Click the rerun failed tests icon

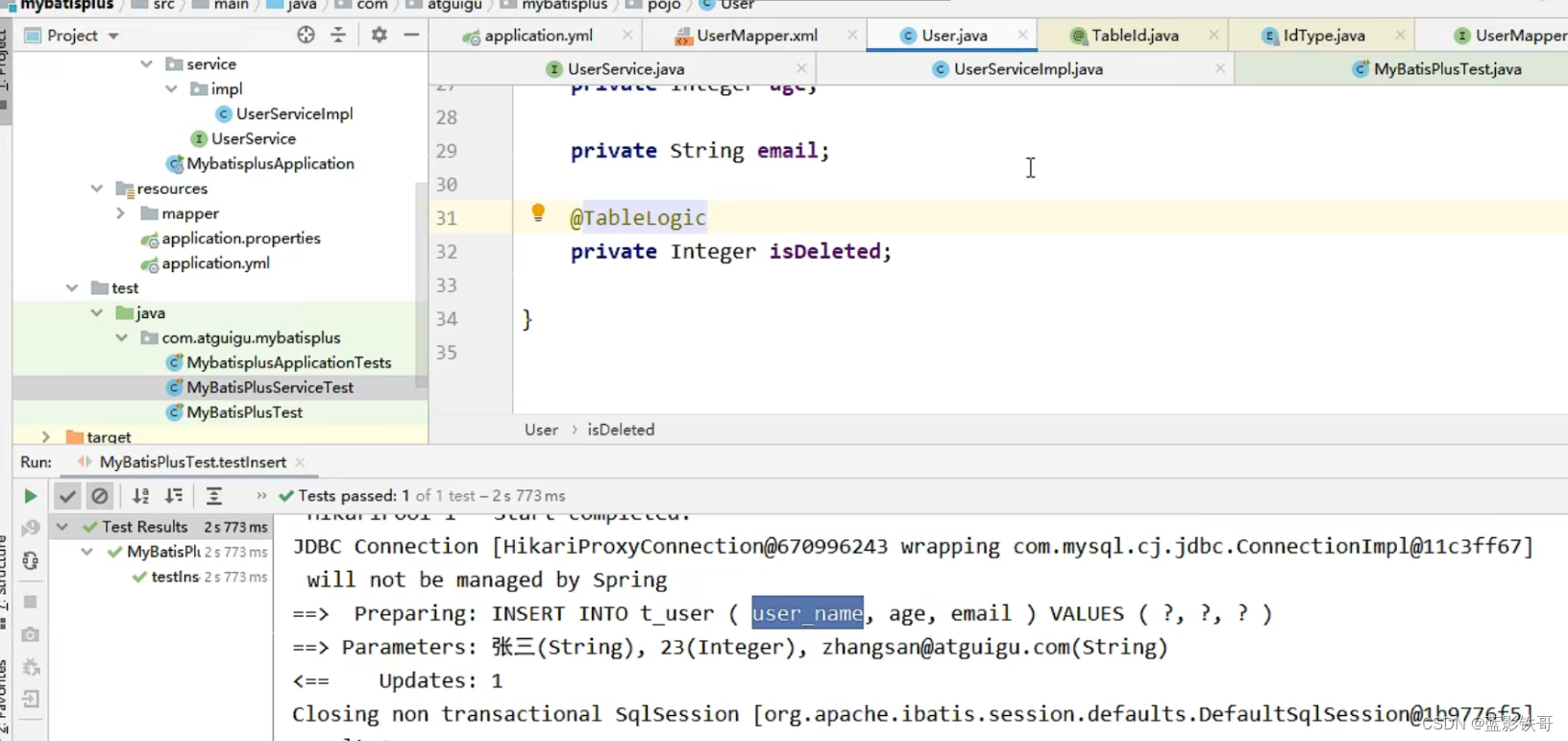pos(31,528)
